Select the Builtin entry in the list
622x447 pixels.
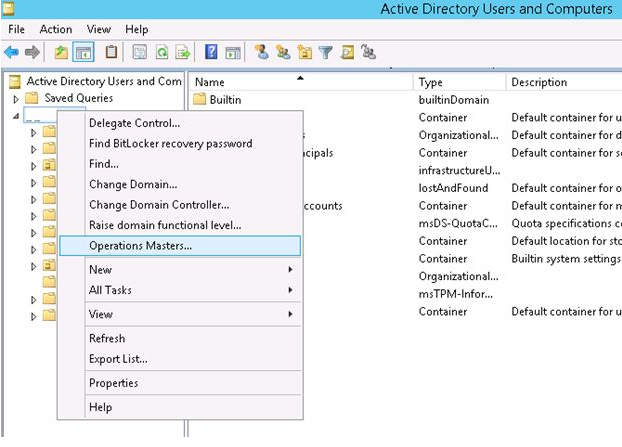tap(225, 100)
